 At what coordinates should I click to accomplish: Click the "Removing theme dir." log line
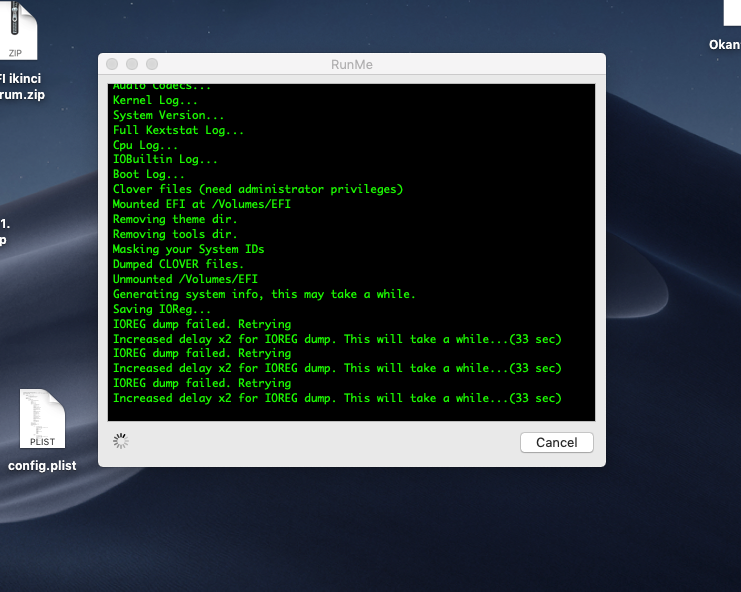(175, 219)
